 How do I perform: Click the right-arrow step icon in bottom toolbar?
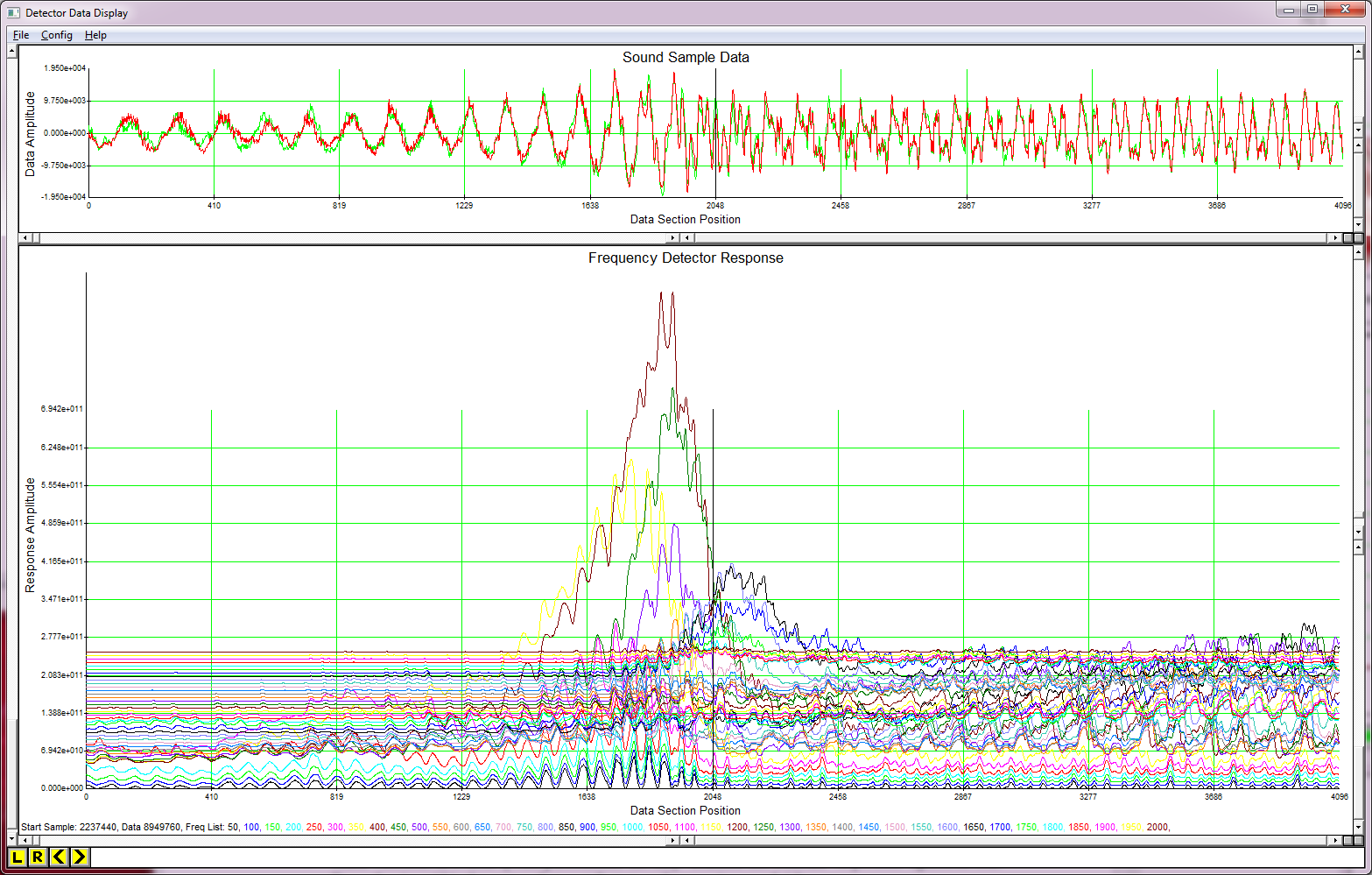(78, 857)
